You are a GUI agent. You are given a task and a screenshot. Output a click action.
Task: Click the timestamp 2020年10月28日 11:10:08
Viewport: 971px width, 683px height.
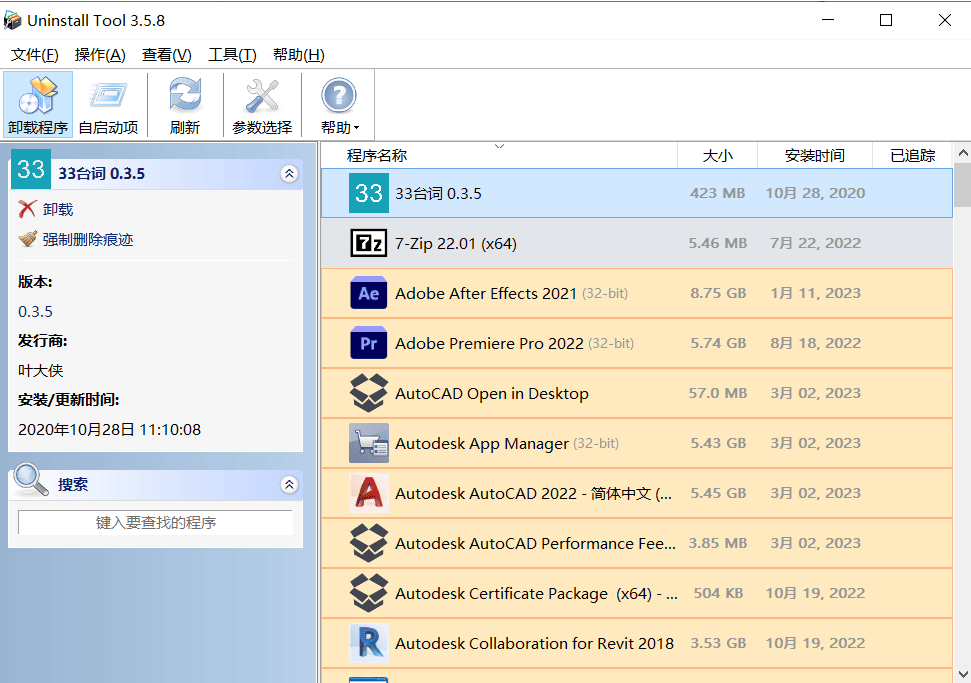pyautogui.click(x=110, y=430)
